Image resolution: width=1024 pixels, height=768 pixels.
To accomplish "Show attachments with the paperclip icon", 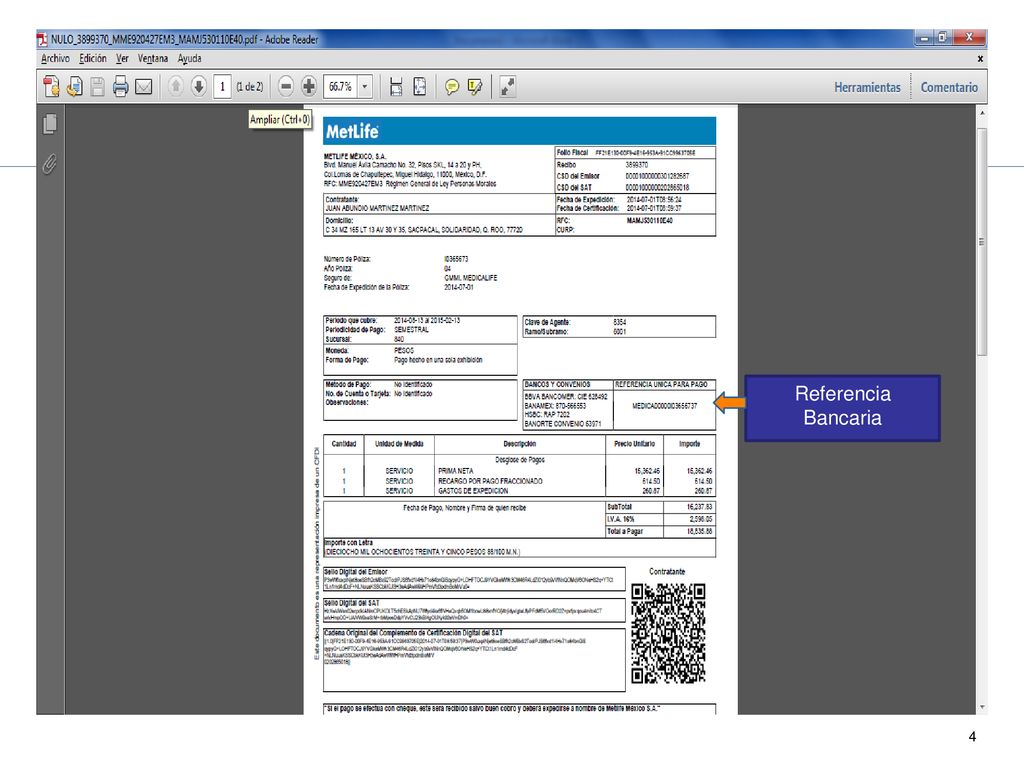I will click(x=50, y=163).
